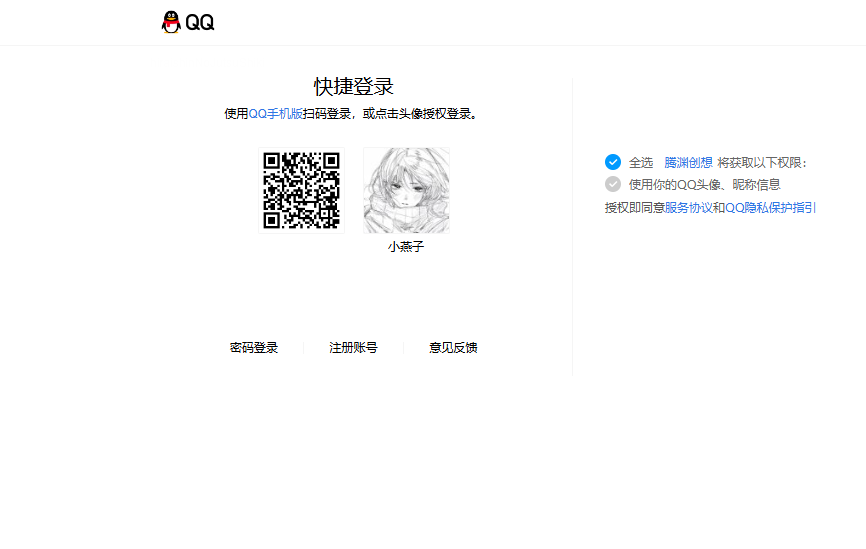This screenshot has height=549, width=866.
Task: Switch to 密码登录
Action: click(x=254, y=348)
